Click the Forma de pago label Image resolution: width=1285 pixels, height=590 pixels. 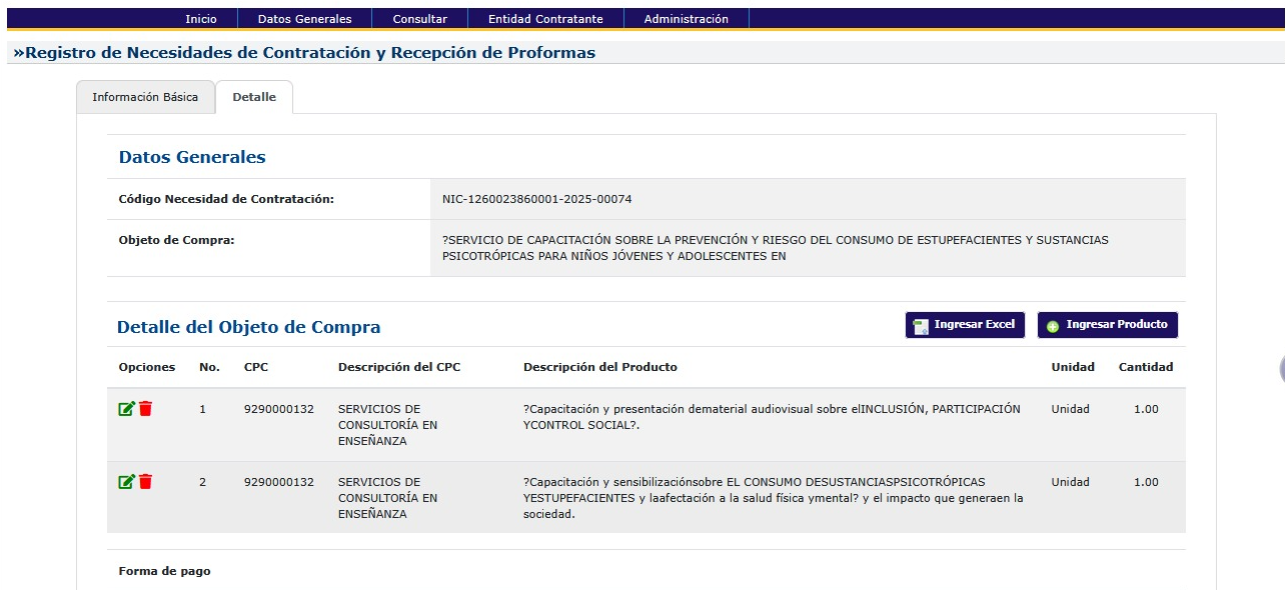click(164, 571)
